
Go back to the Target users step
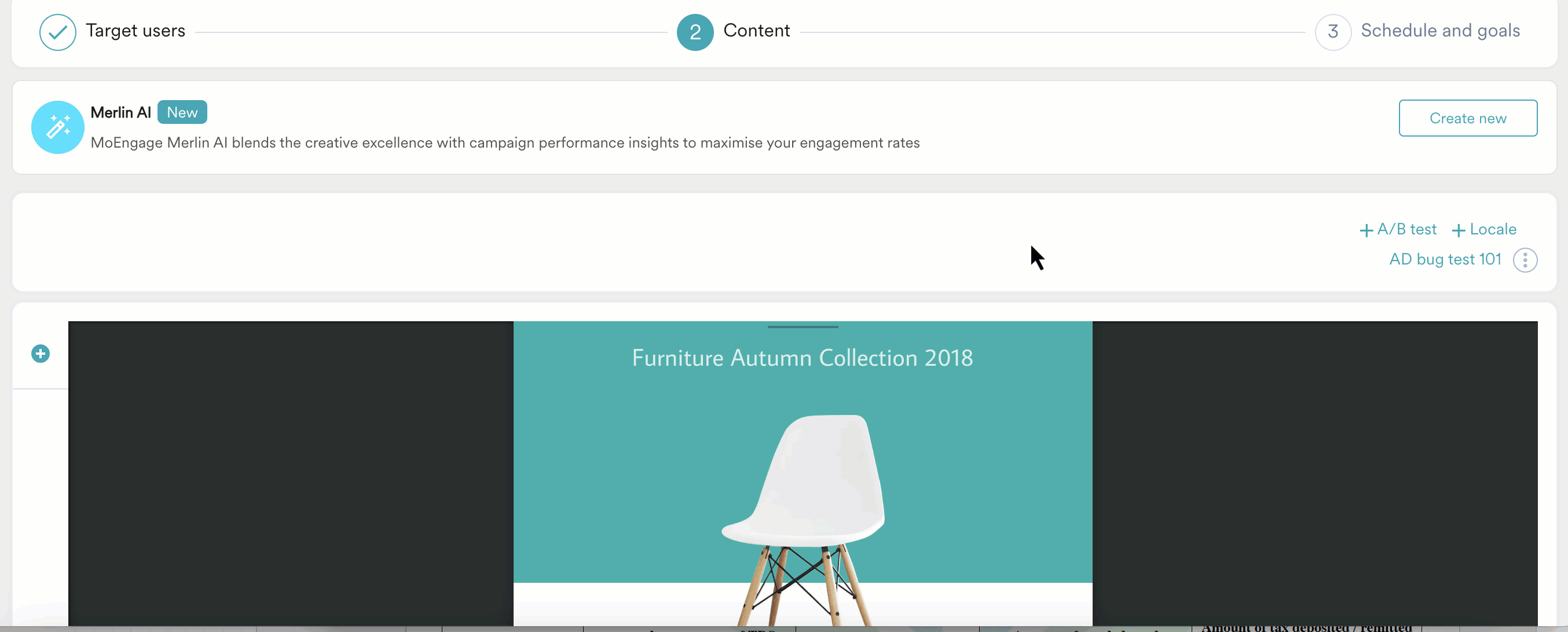pyautogui.click(x=135, y=31)
